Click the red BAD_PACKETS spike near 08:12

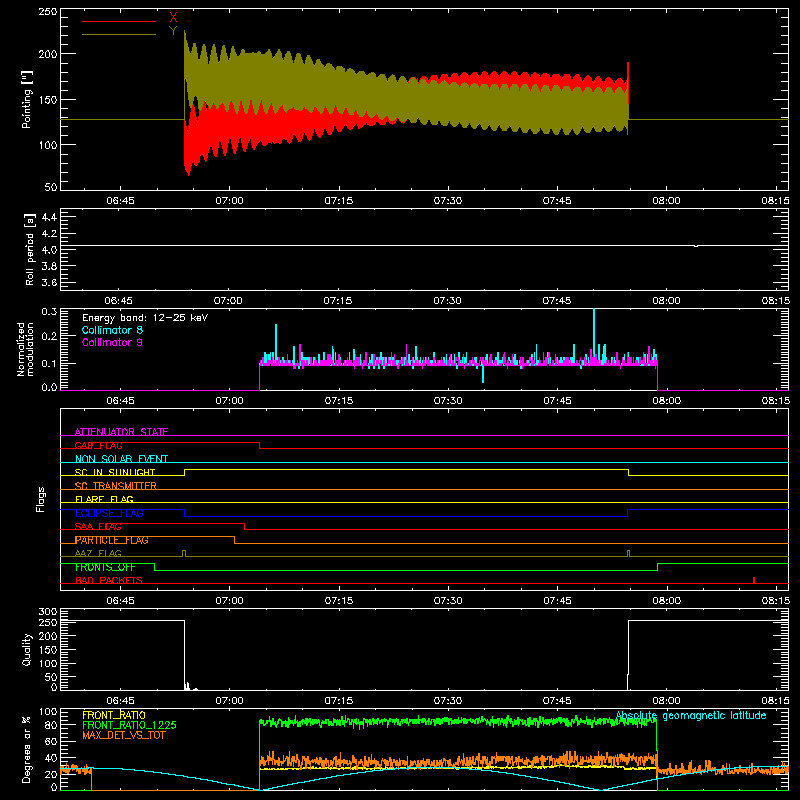click(754, 580)
